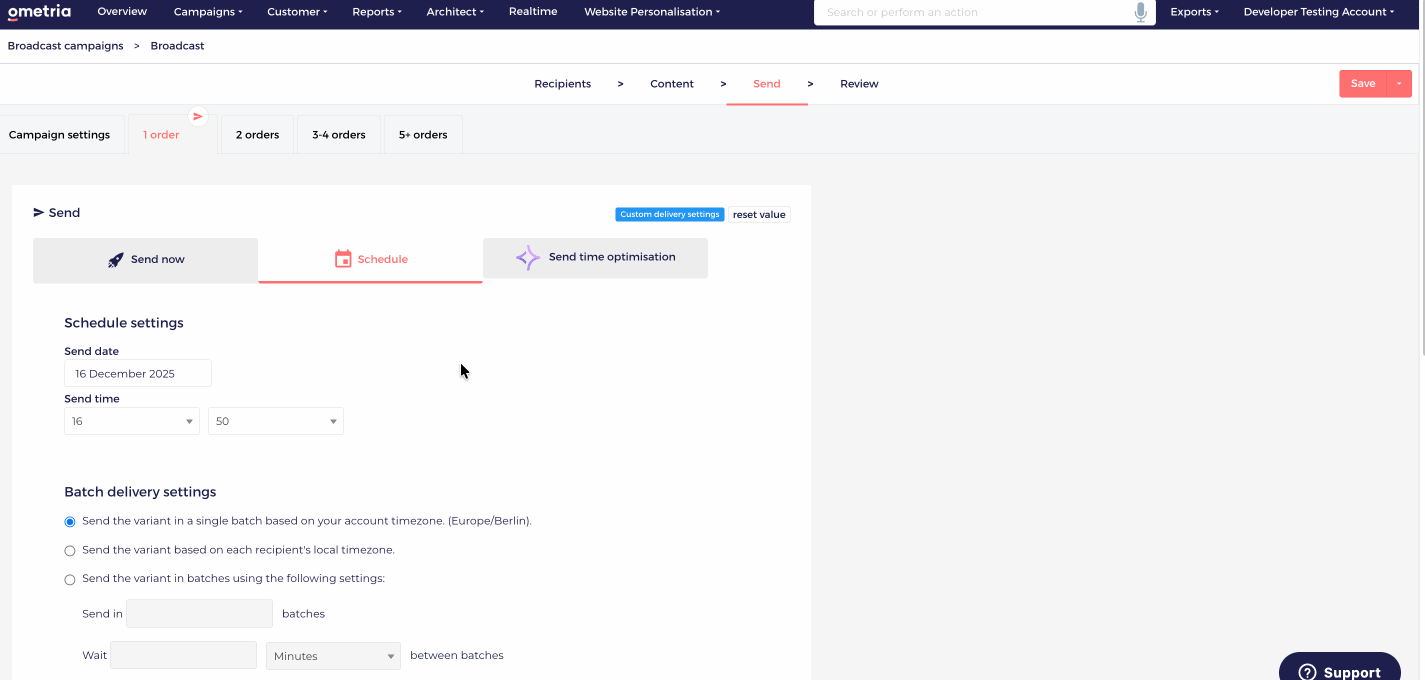Select single batch account timezone option

[x=70, y=522]
